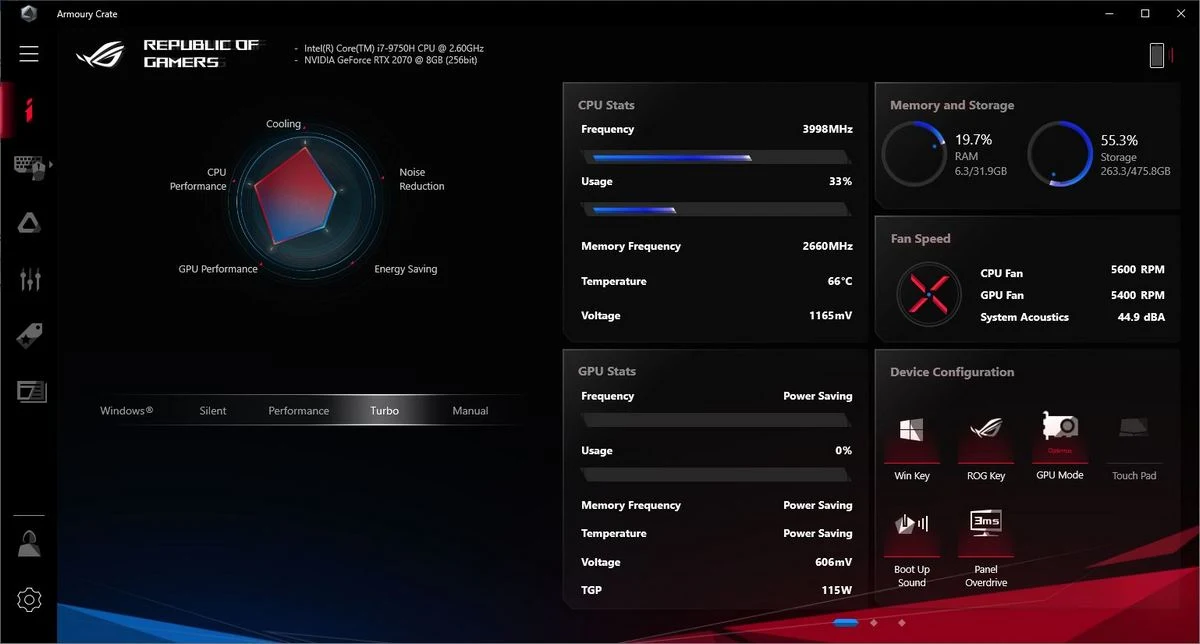Click the 3998MHz frequency value
This screenshot has height=644, width=1200.
(x=827, y=129)
